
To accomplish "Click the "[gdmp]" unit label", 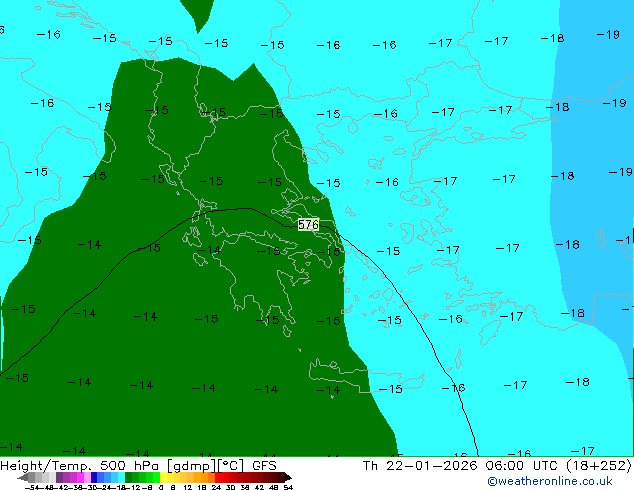I will tap(192, 466).
